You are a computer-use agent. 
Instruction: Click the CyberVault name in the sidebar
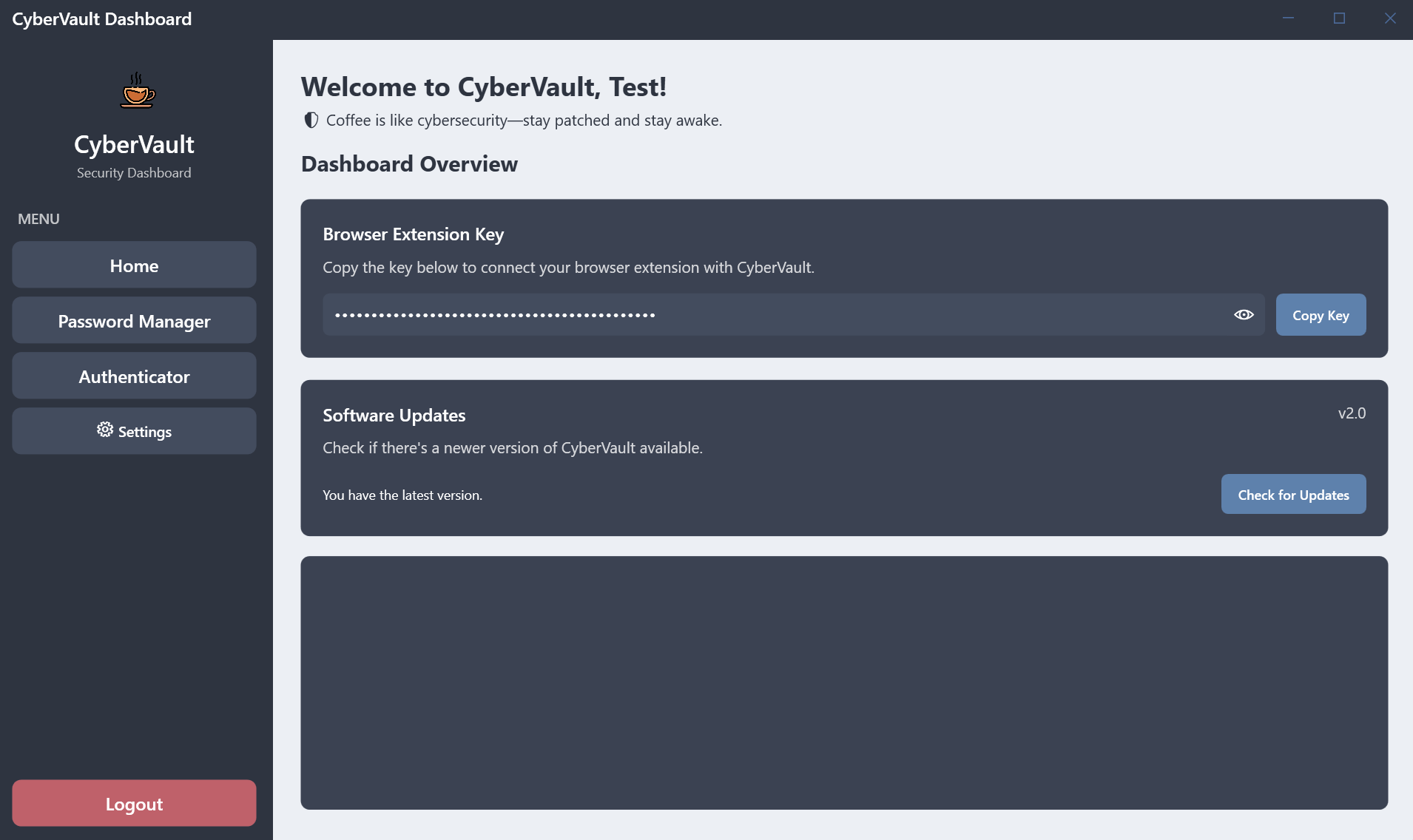pyautogui.click(x=134, y=144)
